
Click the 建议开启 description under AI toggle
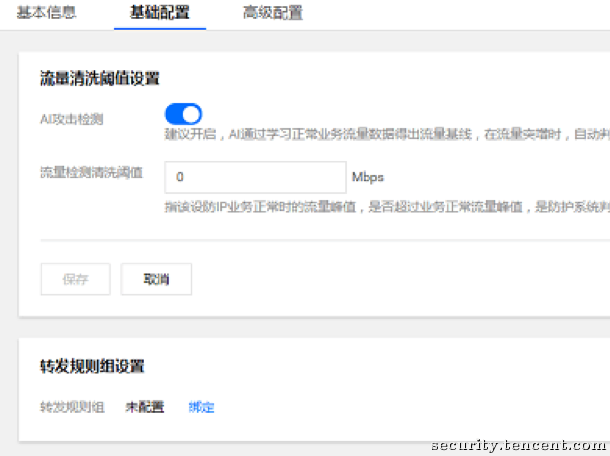(x=387, y=134)
